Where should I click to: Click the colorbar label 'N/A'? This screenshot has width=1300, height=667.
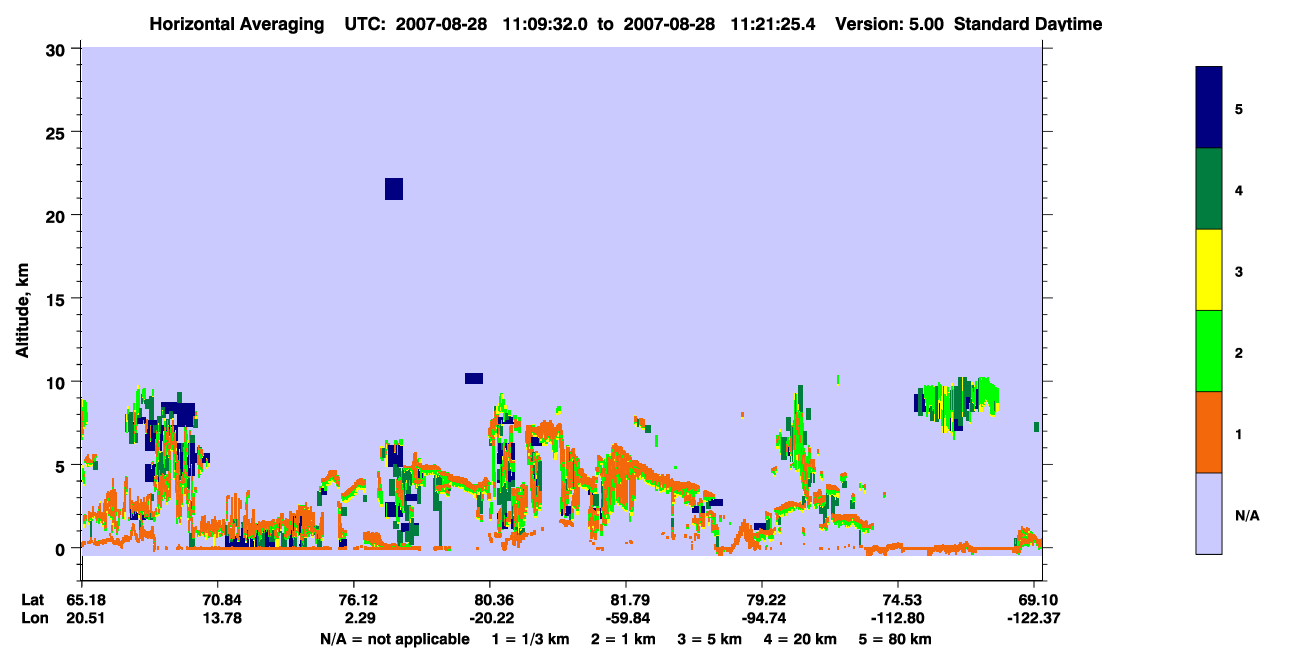click(x=1247, y=515)
